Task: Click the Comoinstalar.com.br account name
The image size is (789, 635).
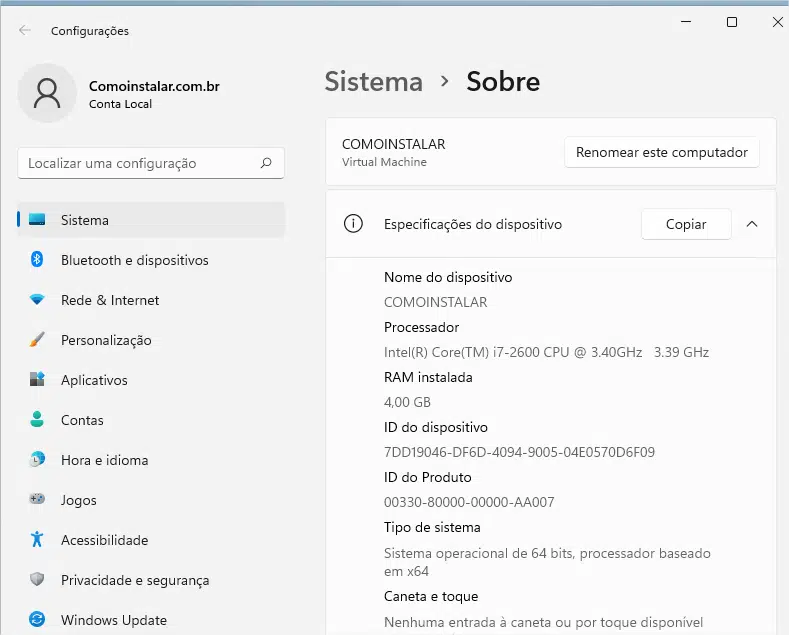Action: point(154,86)
